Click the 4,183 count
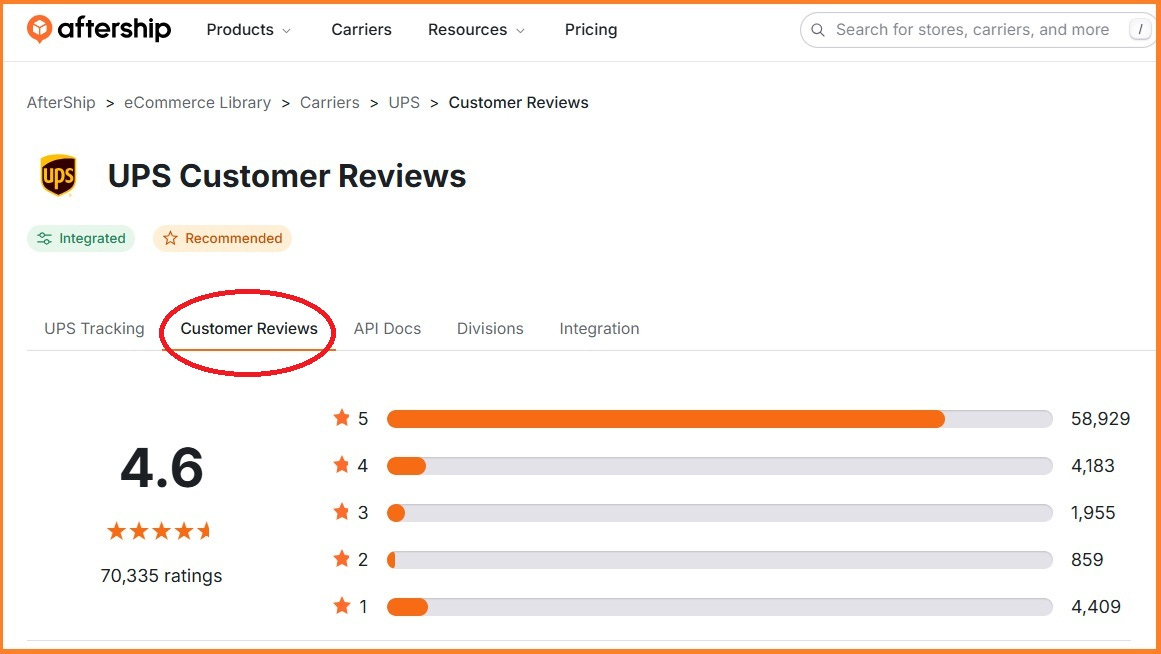Viewport: 1161px width, 654px height. point(1093,466)
